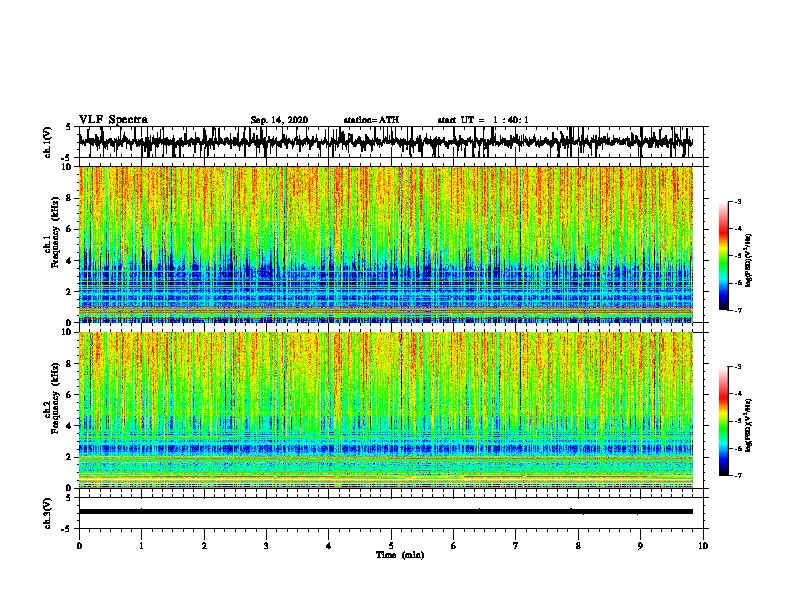792x612 pixels.
Task: Click the ch.1 colorbar log(PSD) label
Action: 748,260
